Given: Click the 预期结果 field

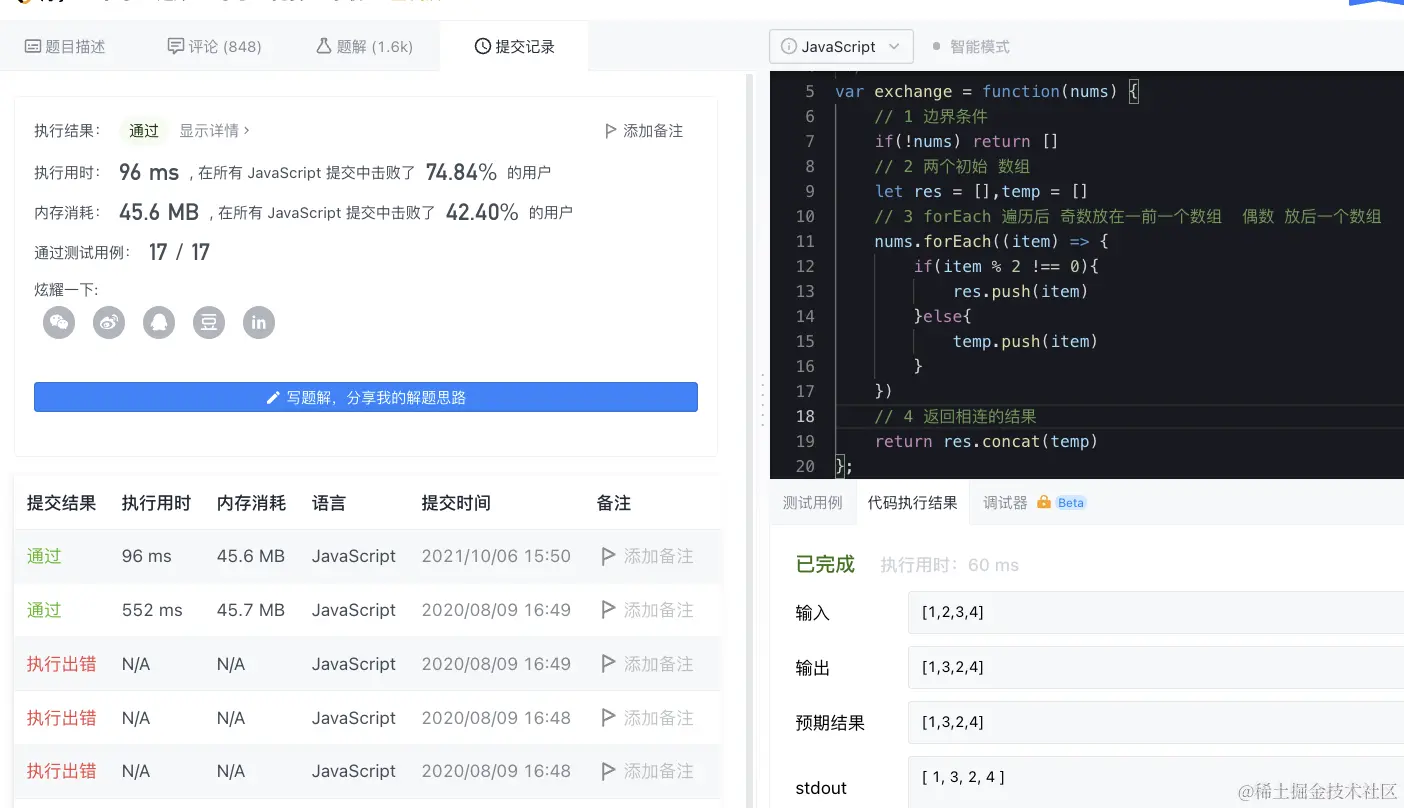Looking at the screenshot, I should 1156,722.
